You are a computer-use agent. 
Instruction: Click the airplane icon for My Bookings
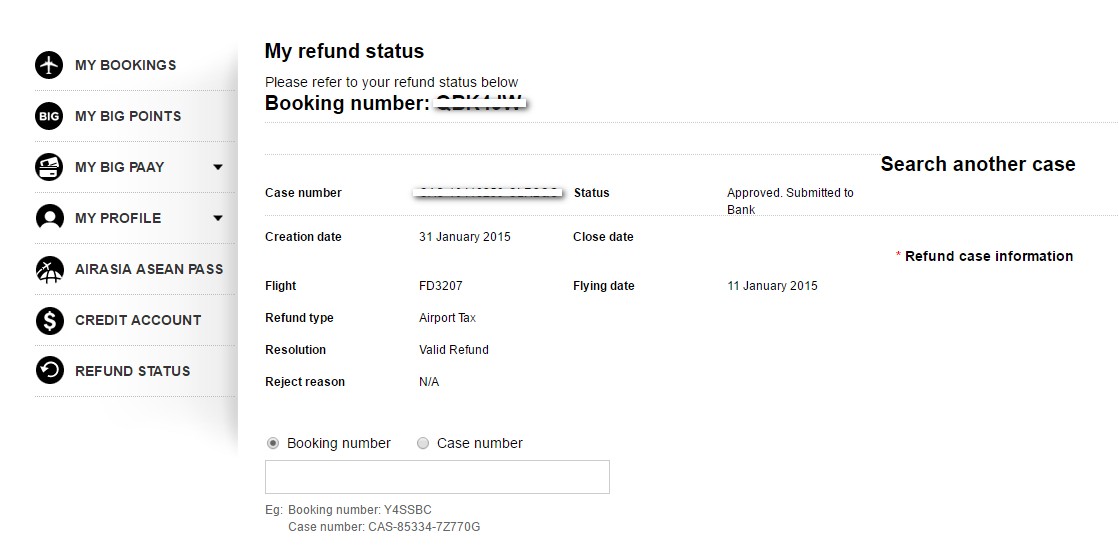49,65
